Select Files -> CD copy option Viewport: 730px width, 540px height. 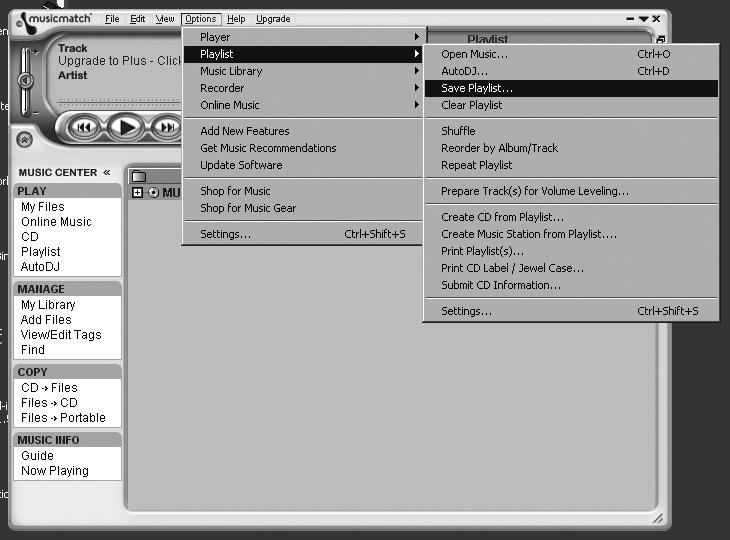49,403
